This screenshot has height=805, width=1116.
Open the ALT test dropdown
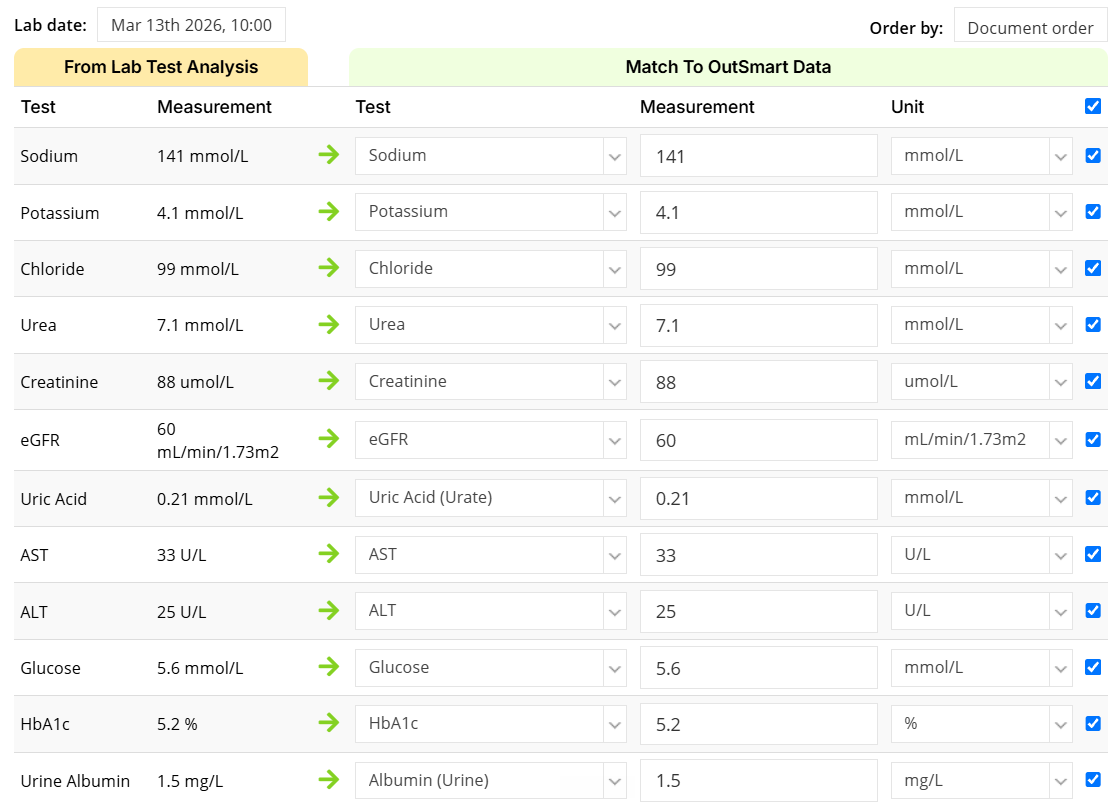[490, 611]
